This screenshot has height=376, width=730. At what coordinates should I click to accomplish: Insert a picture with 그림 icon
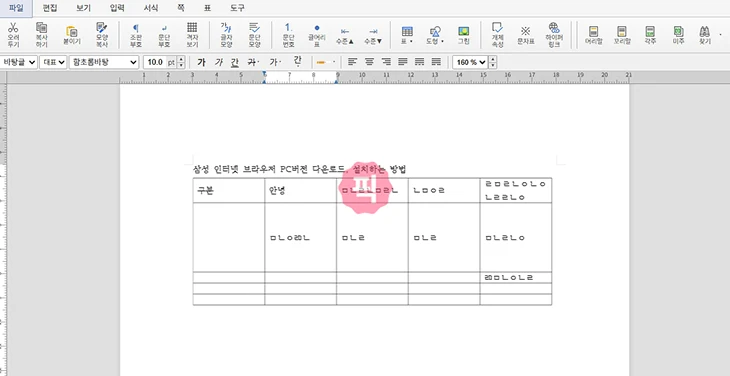463,34
